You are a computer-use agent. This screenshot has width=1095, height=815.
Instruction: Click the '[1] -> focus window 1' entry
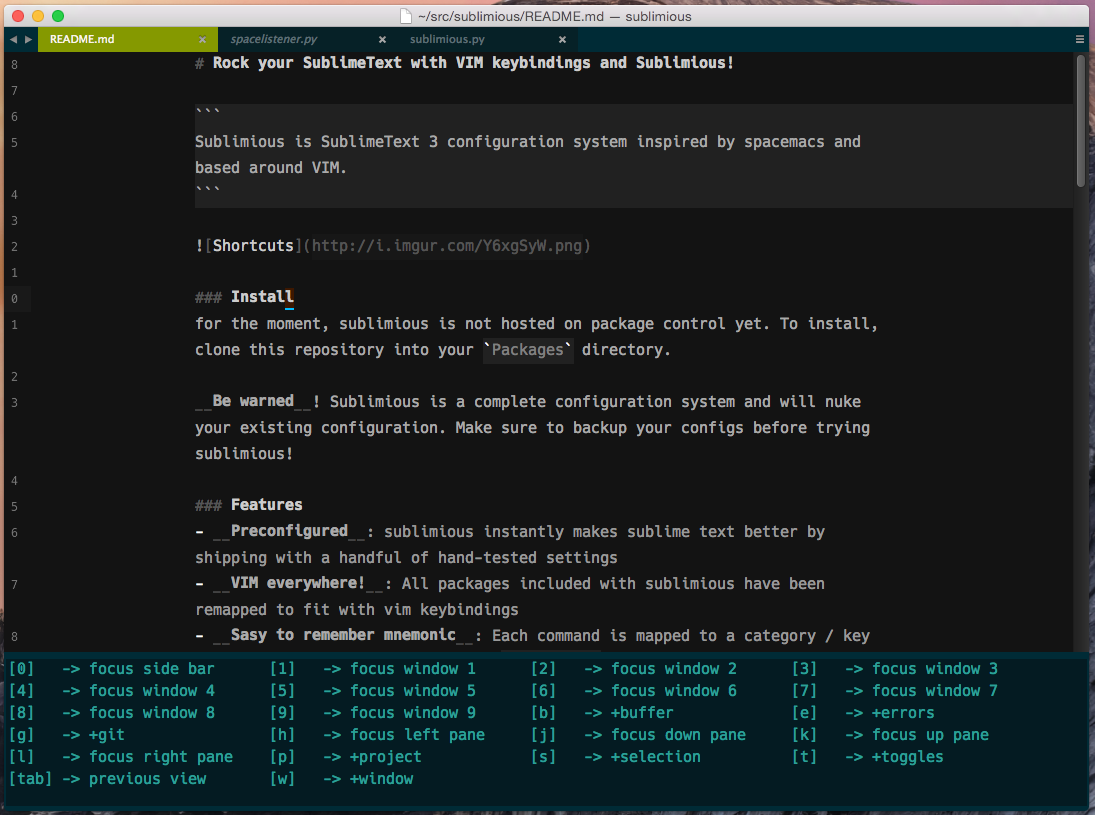pyautogui.click(x=373, y=668)
